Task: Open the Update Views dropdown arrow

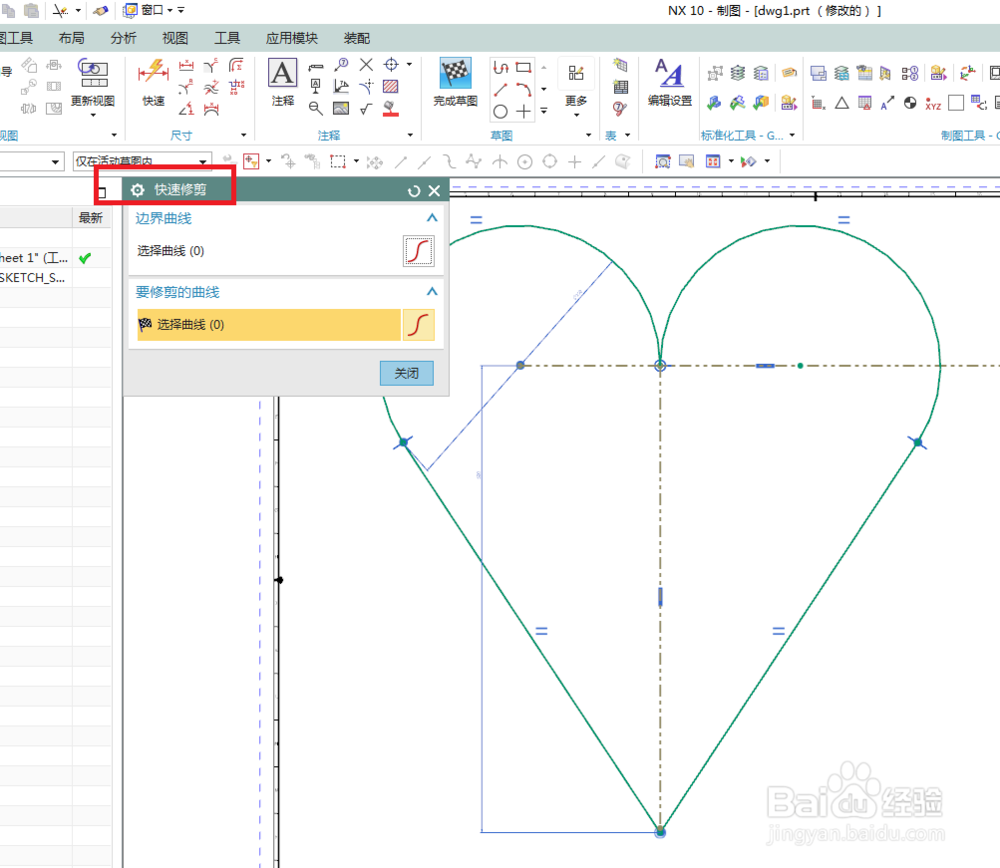Action: [93, 115]
